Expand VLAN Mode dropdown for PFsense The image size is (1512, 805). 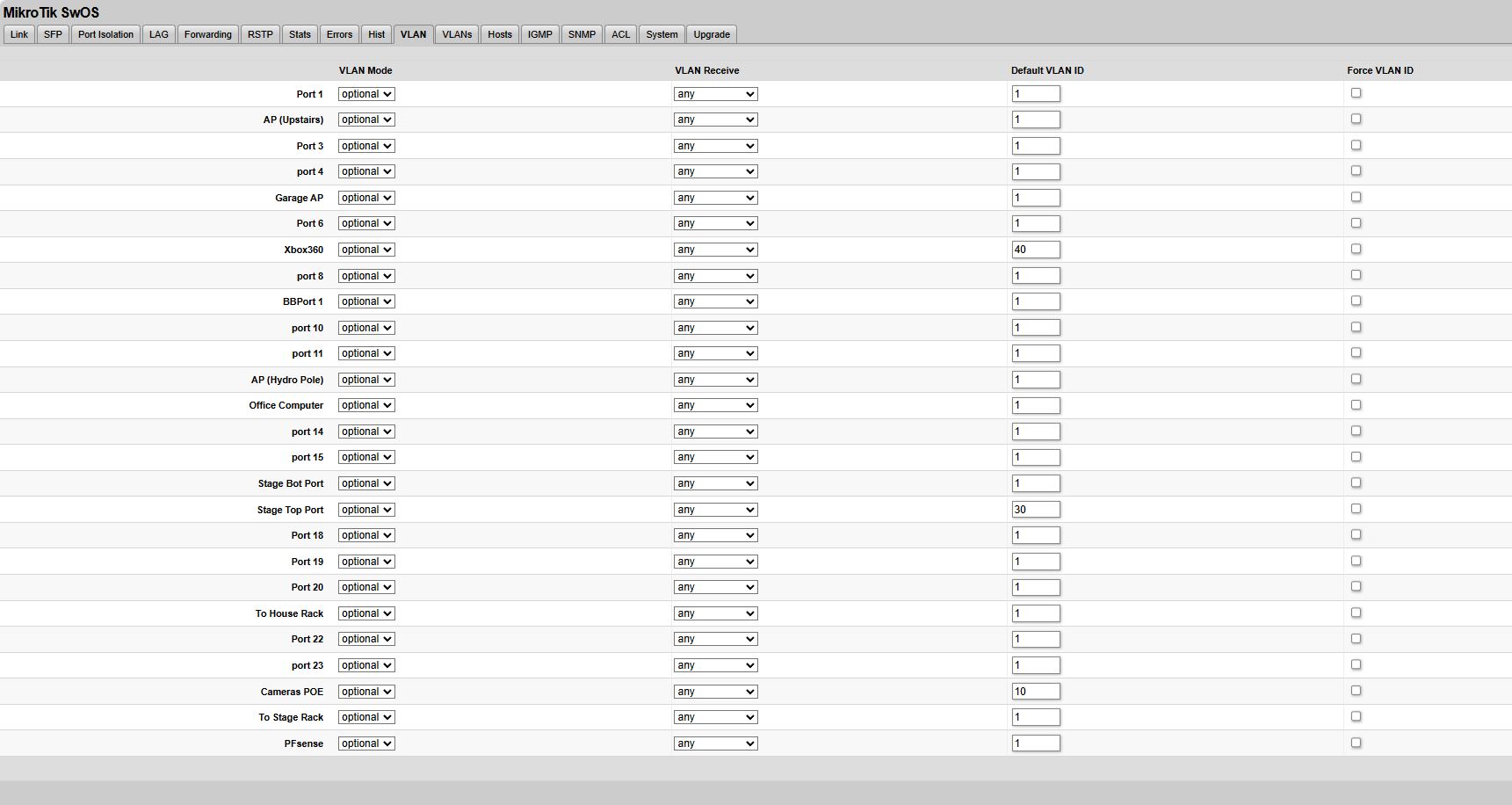tap(366, 743)
